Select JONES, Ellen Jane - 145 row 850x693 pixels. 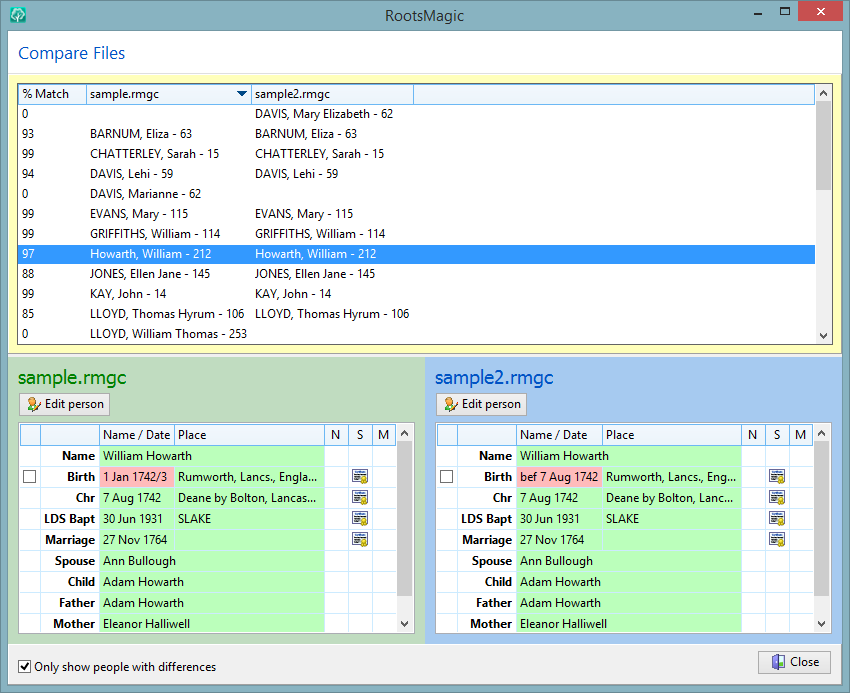tap(416, 274)
